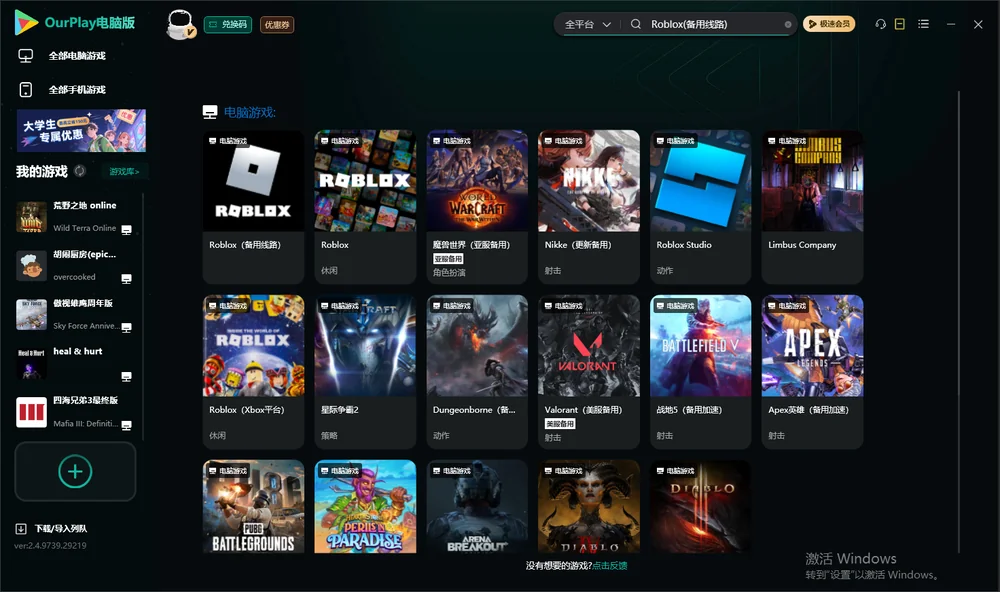The image size is (1000, 592).
Task: Open the main menu list icon
Action: pos(923,24)
